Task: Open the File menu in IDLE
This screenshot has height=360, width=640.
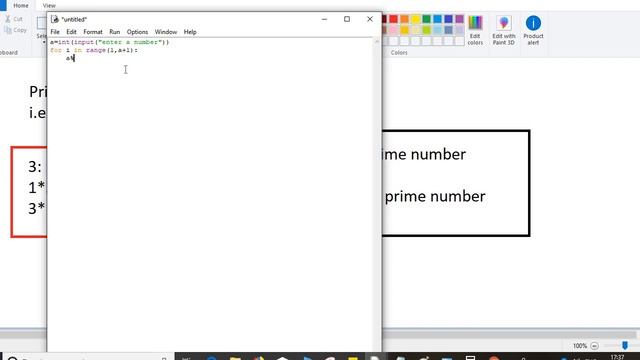Action: [55, 32]
